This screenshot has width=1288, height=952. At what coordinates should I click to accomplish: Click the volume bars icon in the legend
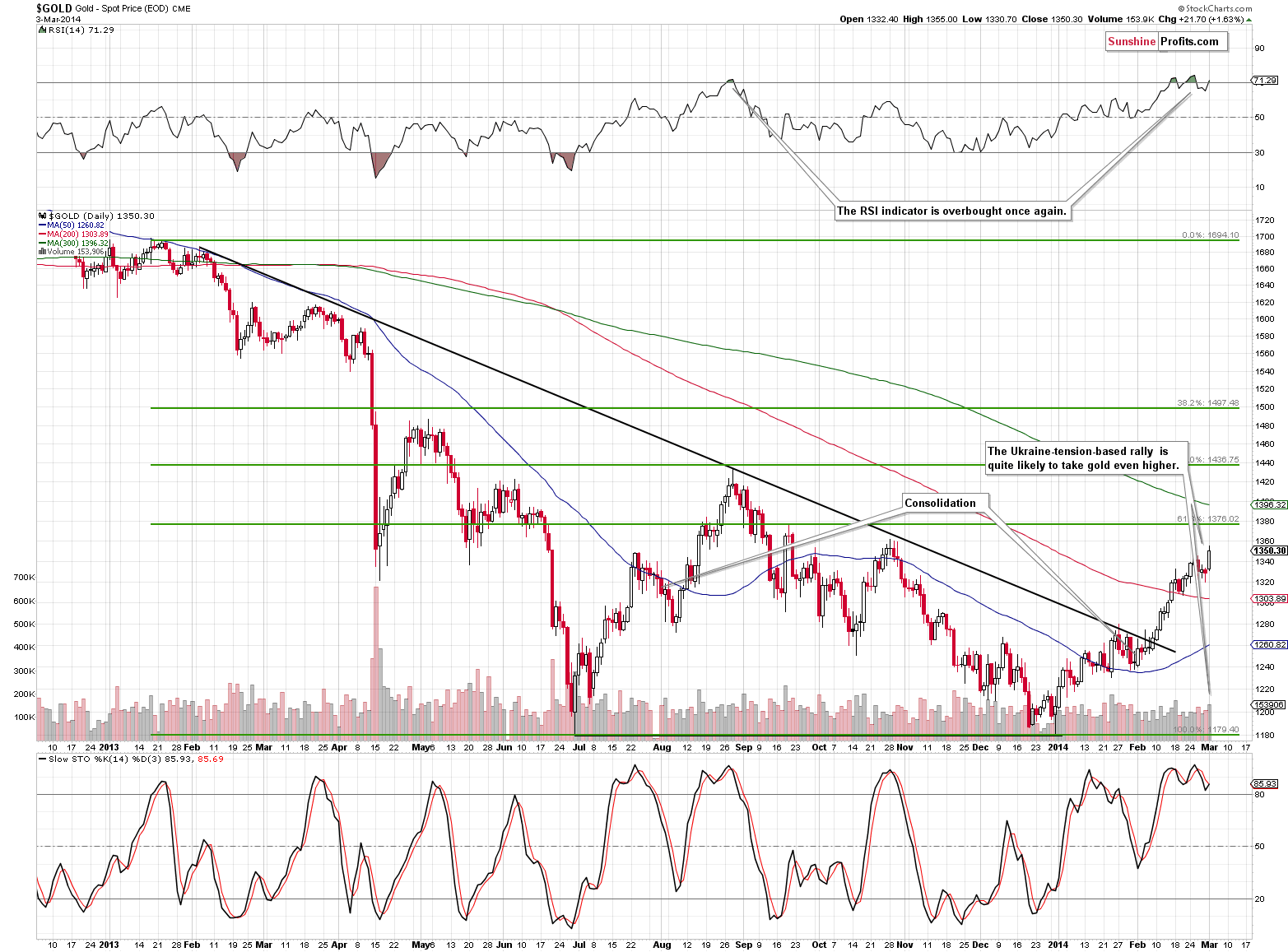click(43, 252)
